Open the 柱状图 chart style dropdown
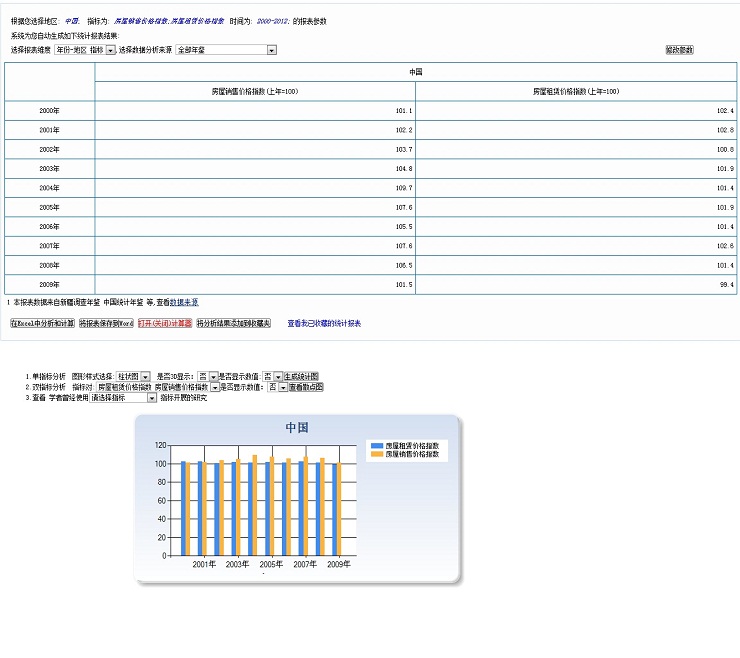 click(145, 376)
